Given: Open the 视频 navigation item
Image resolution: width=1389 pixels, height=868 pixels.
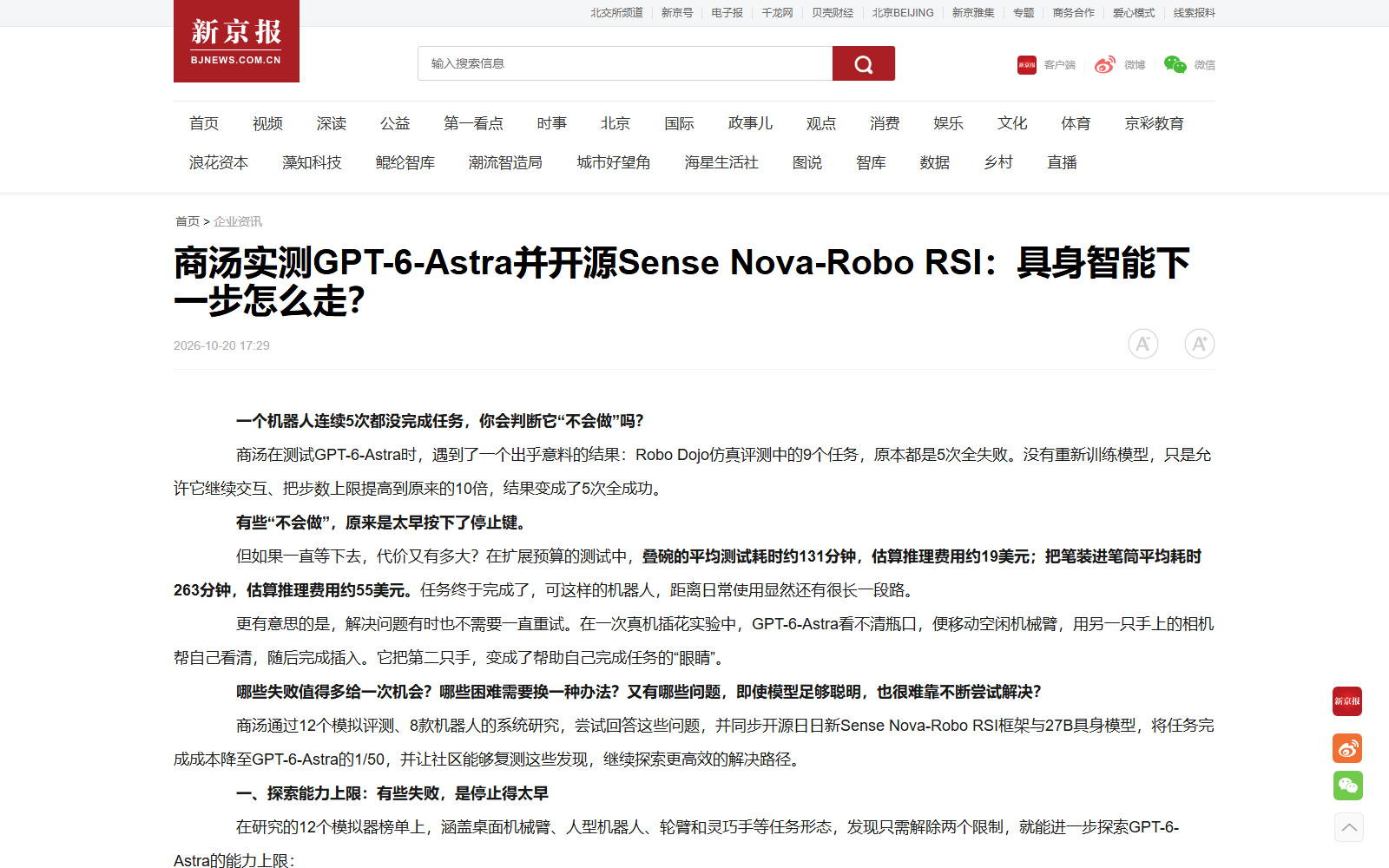Looking at the screenshot, I should click(267, 123).
